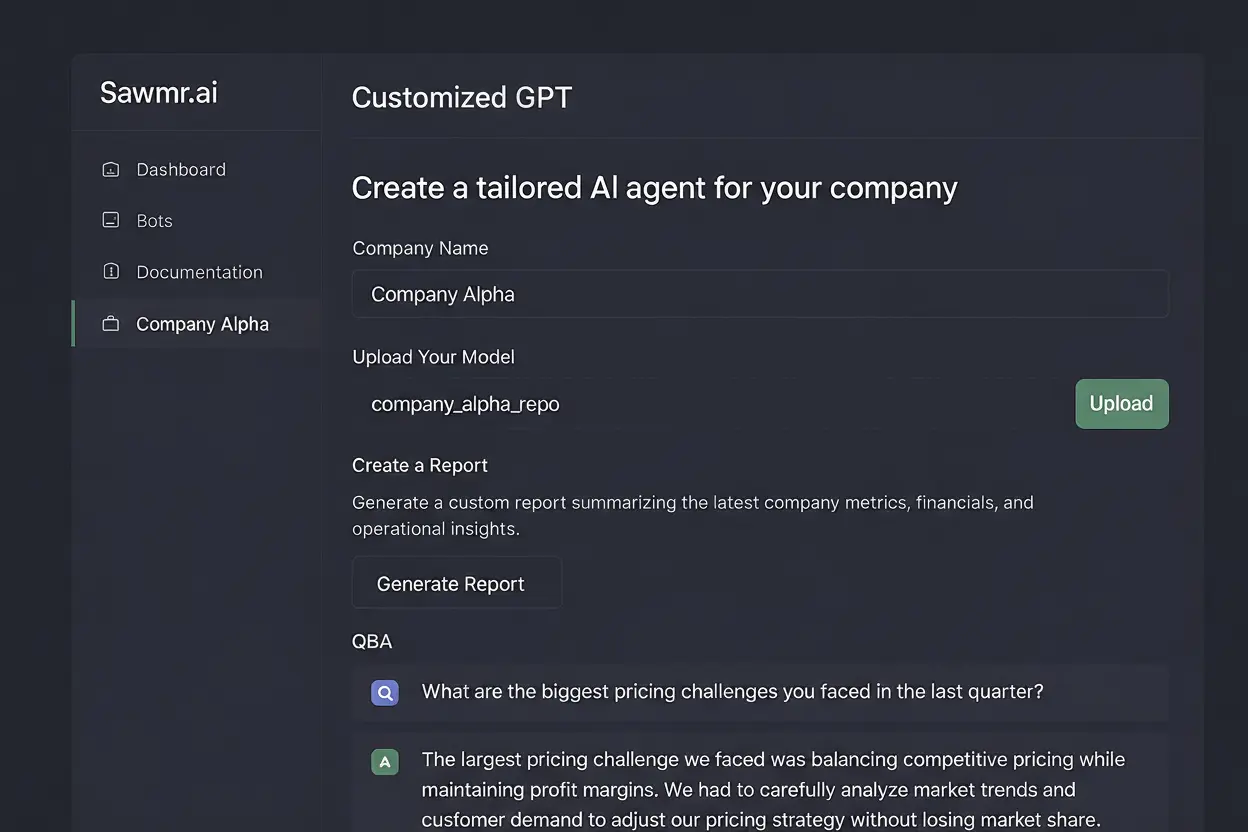Click the Dashboard sidebar icon
The image size is (1248, 832).
click(x=110, y=169)
